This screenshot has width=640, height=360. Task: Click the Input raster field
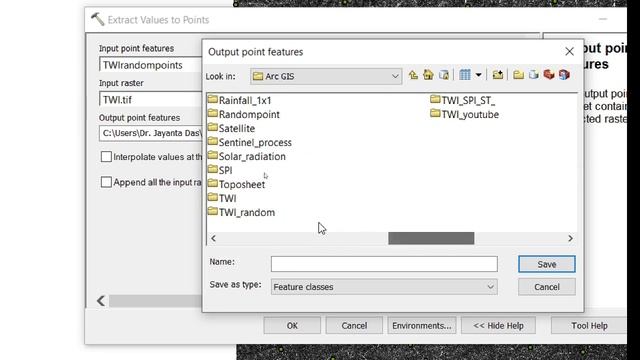[x=151, y=100]
